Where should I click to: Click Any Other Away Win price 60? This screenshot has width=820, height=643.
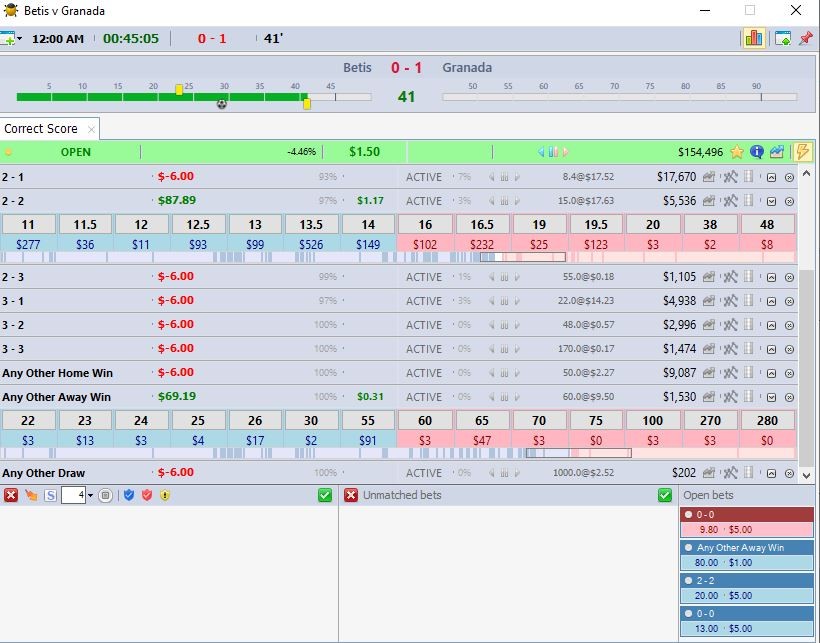coord(425,420)
